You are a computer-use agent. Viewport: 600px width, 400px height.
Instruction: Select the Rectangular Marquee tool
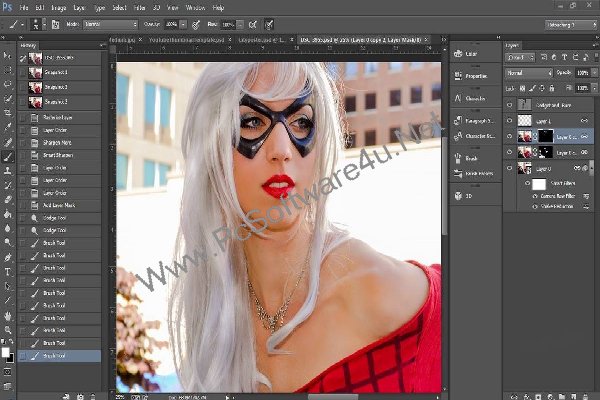click(7, 70)
